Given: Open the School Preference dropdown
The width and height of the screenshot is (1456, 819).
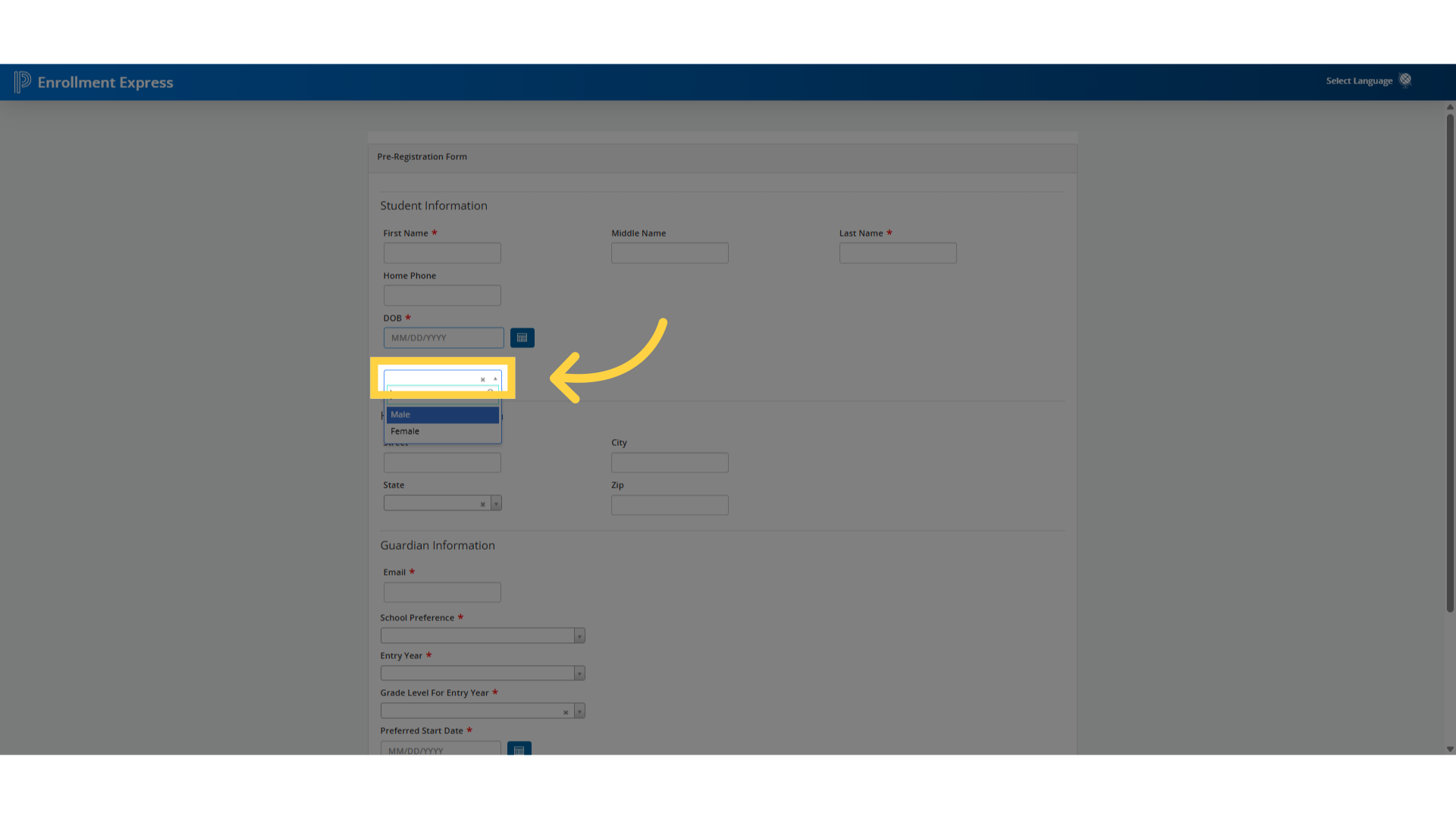Looking at the screenshot, I should pos(482,635).
